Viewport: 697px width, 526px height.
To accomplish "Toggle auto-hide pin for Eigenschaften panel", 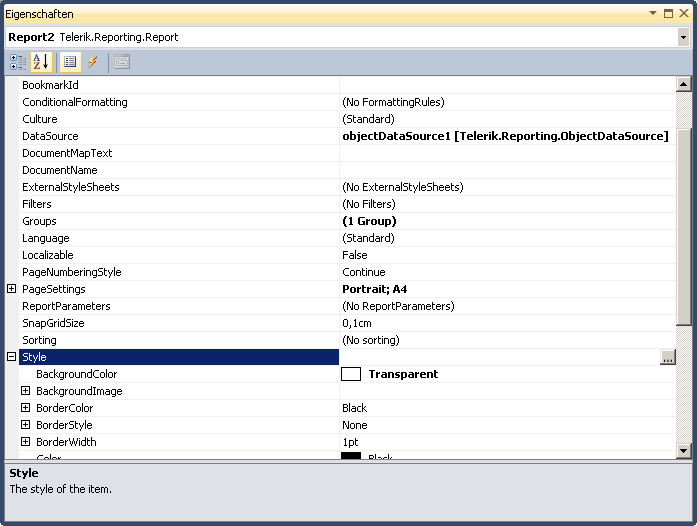I will (x=668, y=14).
